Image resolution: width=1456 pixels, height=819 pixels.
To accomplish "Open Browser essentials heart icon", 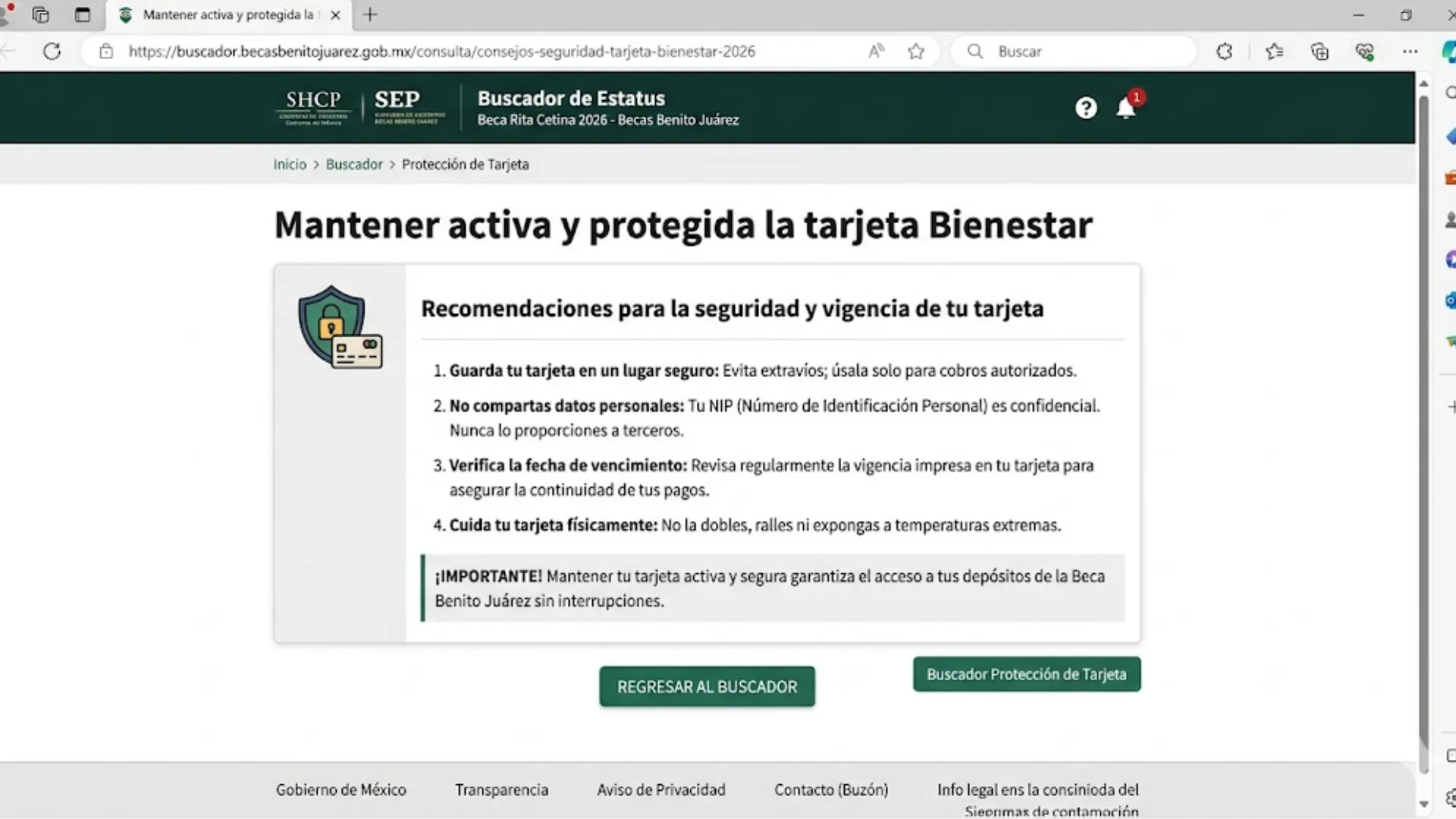I will point(1365,52).
